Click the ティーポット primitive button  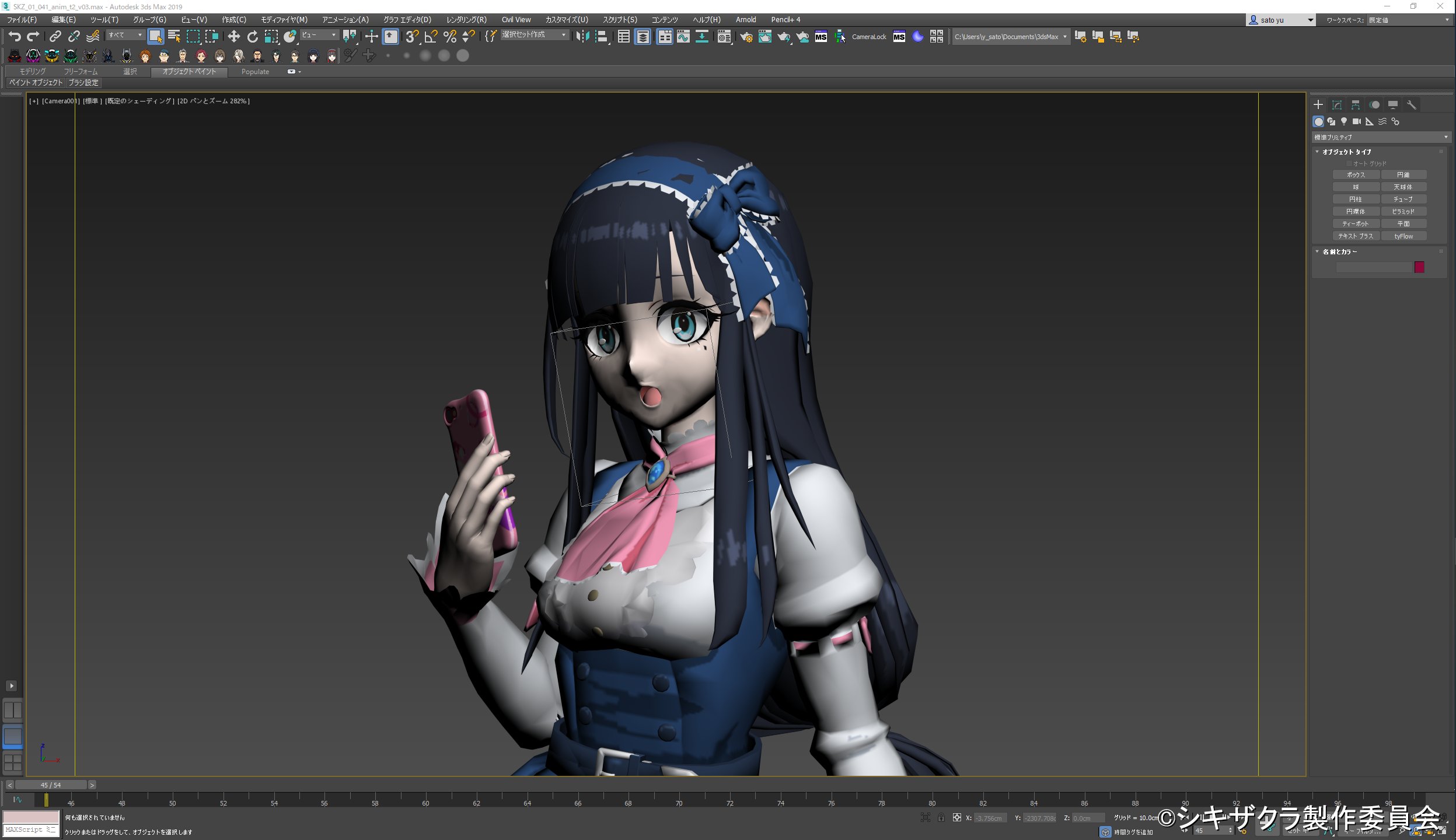pyautogui.click(x=1356, y=223)
